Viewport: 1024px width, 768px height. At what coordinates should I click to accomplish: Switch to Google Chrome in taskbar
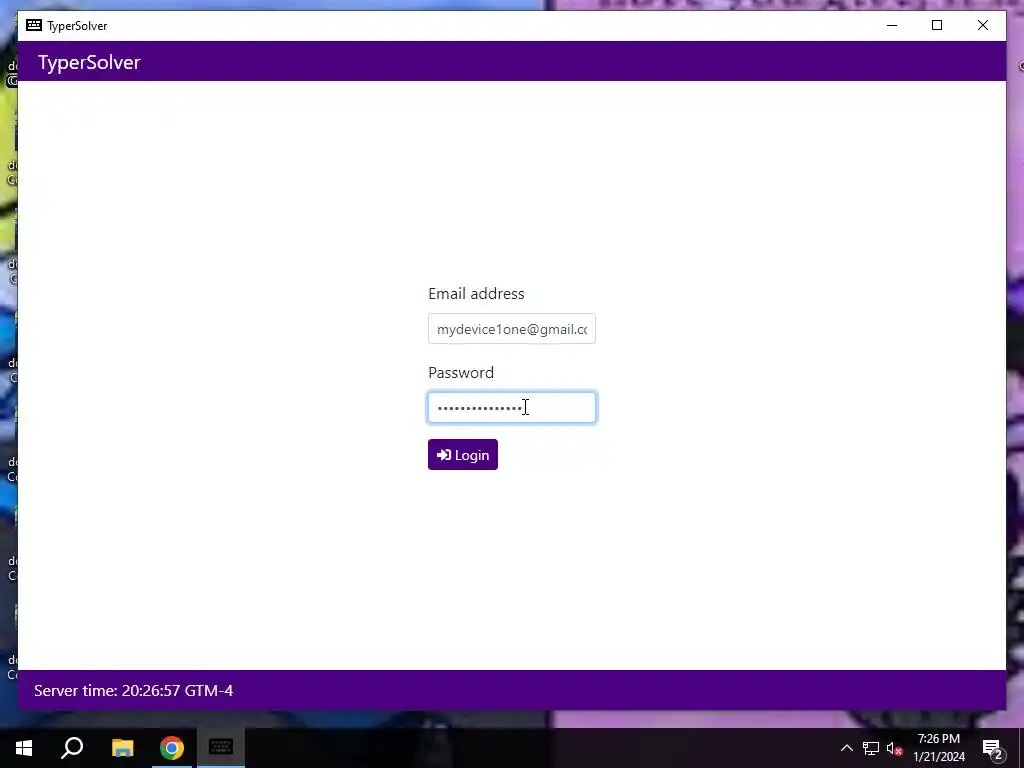(172, 748)
